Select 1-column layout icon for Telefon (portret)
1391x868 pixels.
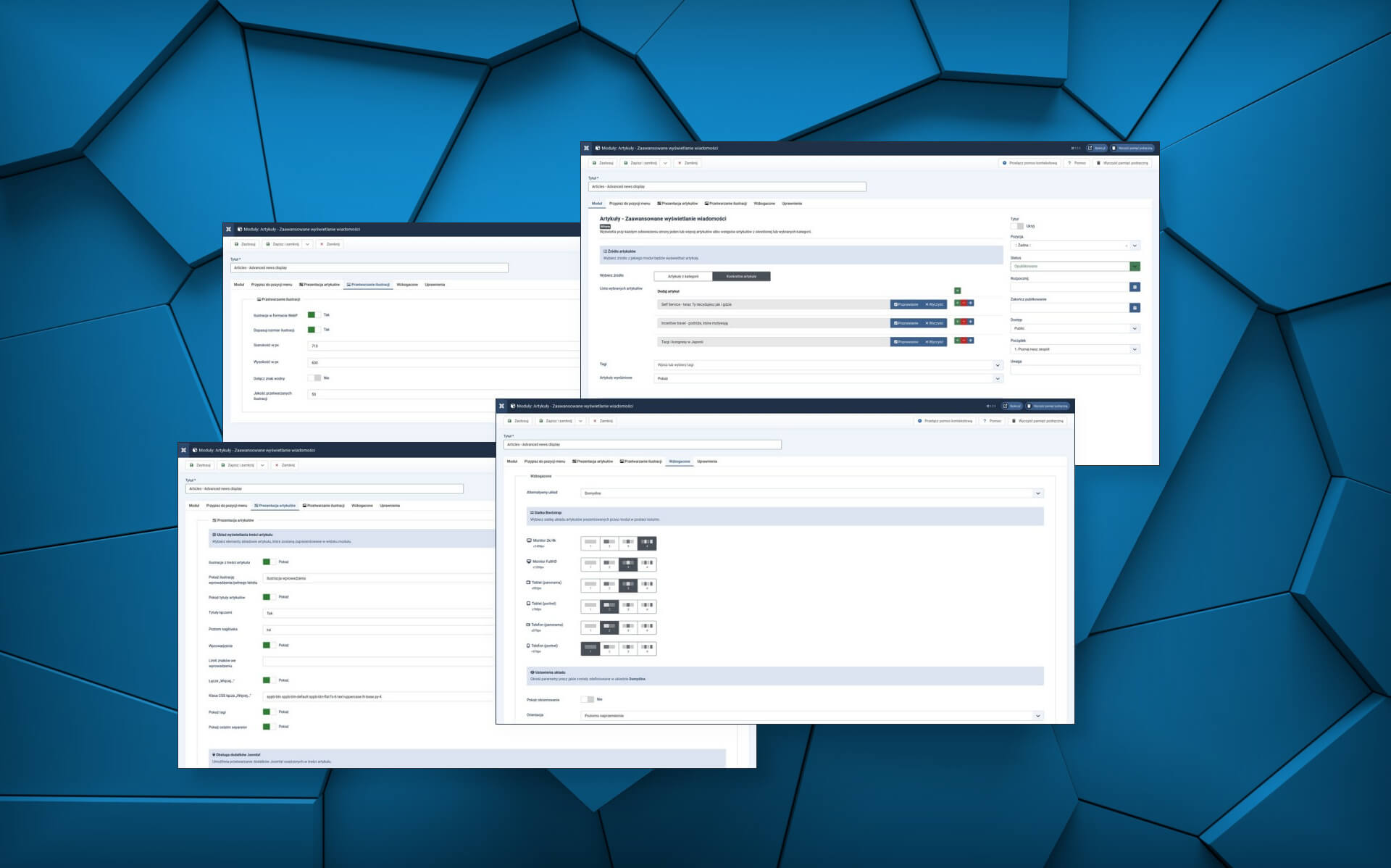tap(590, 648)
